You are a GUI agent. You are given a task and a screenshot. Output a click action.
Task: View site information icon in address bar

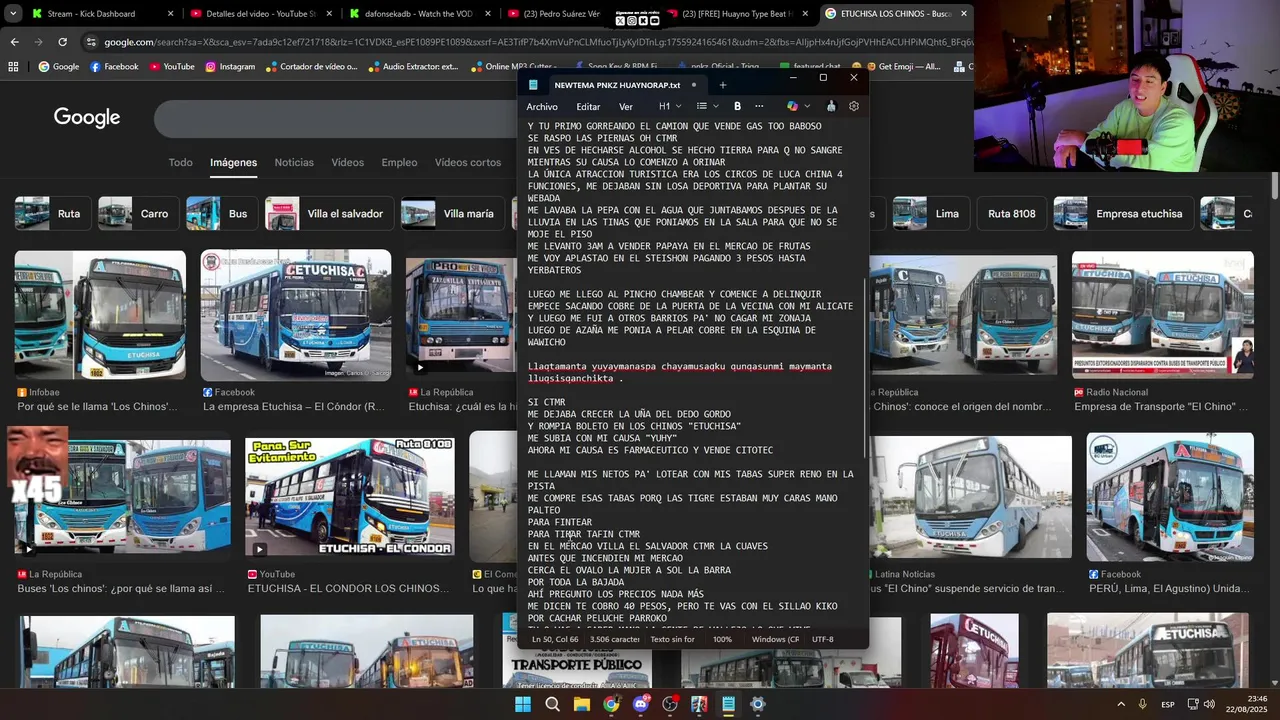pyautogui.click(x=91, y=42)
